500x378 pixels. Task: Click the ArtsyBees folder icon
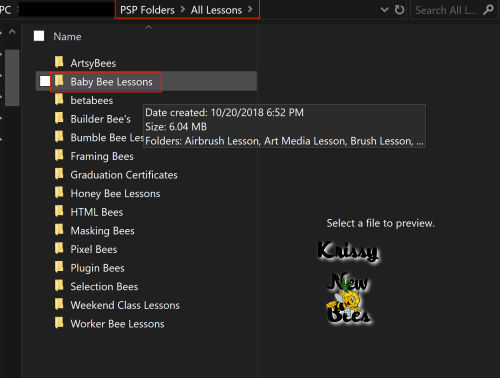coord(59,62)
